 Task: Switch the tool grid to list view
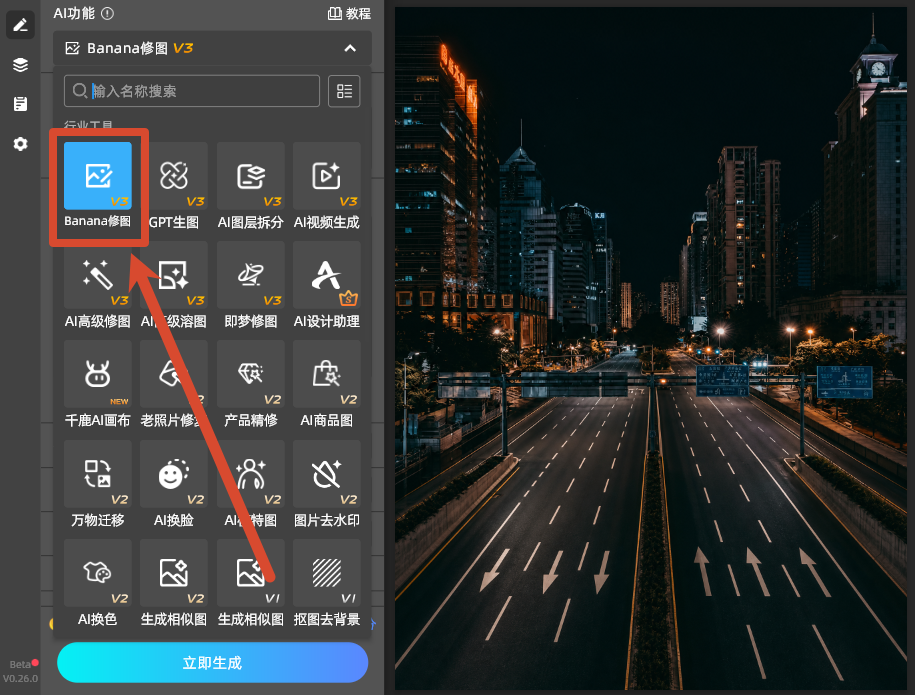(344, 91)
